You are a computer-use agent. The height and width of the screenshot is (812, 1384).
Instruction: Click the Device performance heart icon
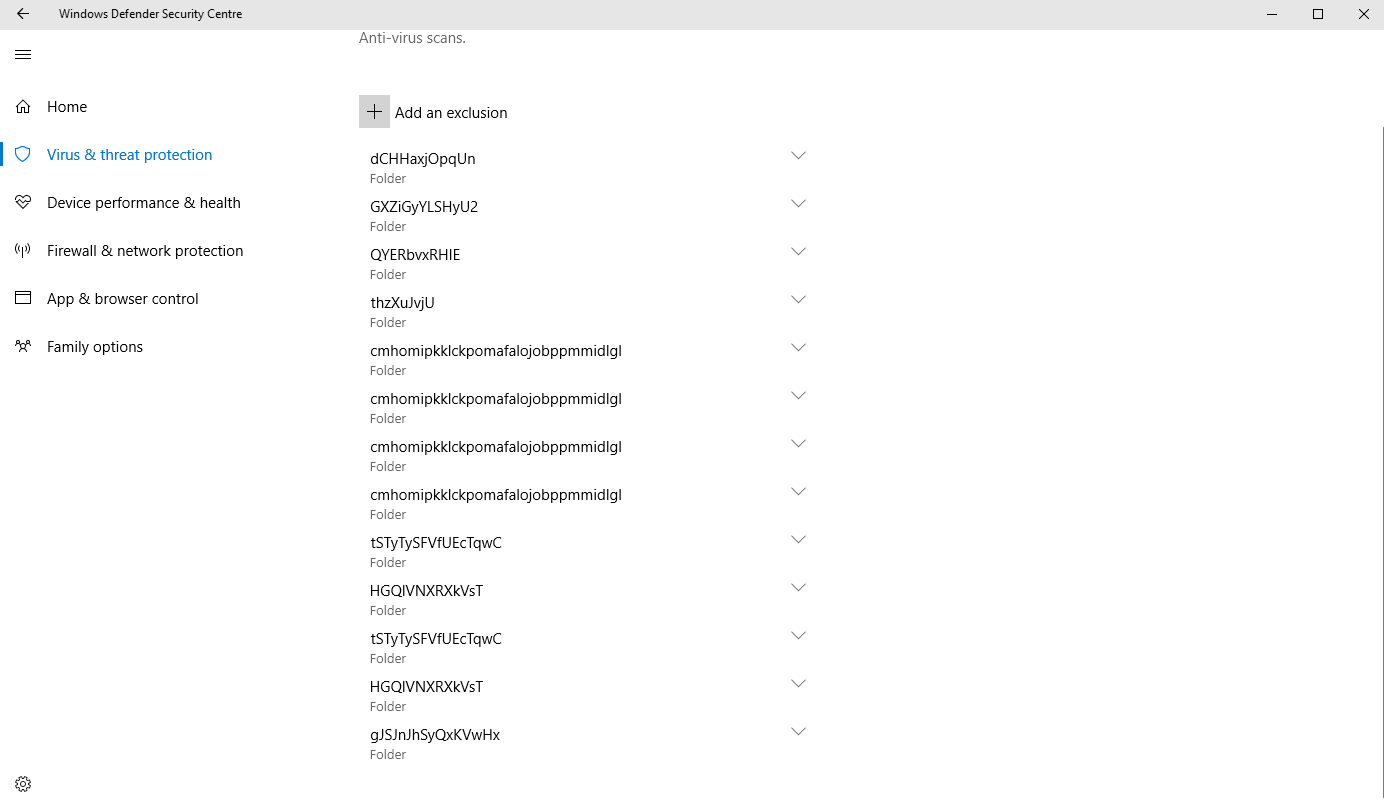[23, 203]
